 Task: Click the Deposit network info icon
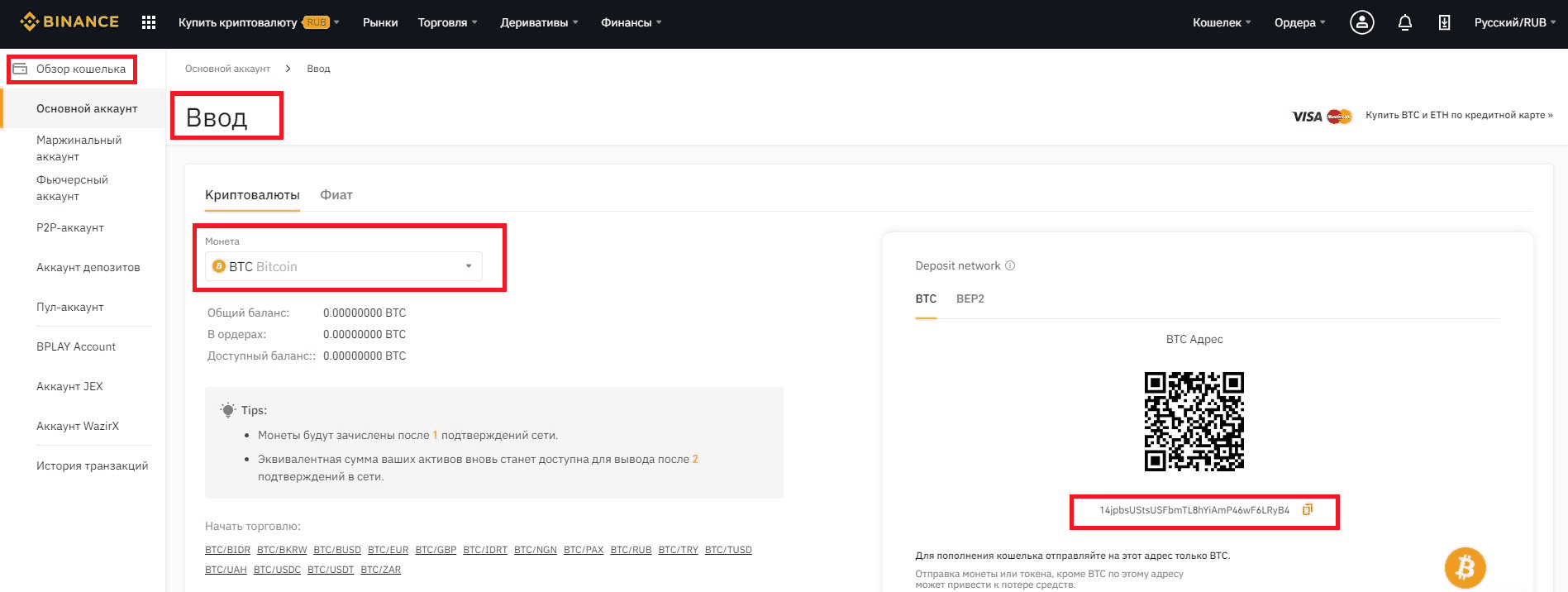coord(1010,265)
